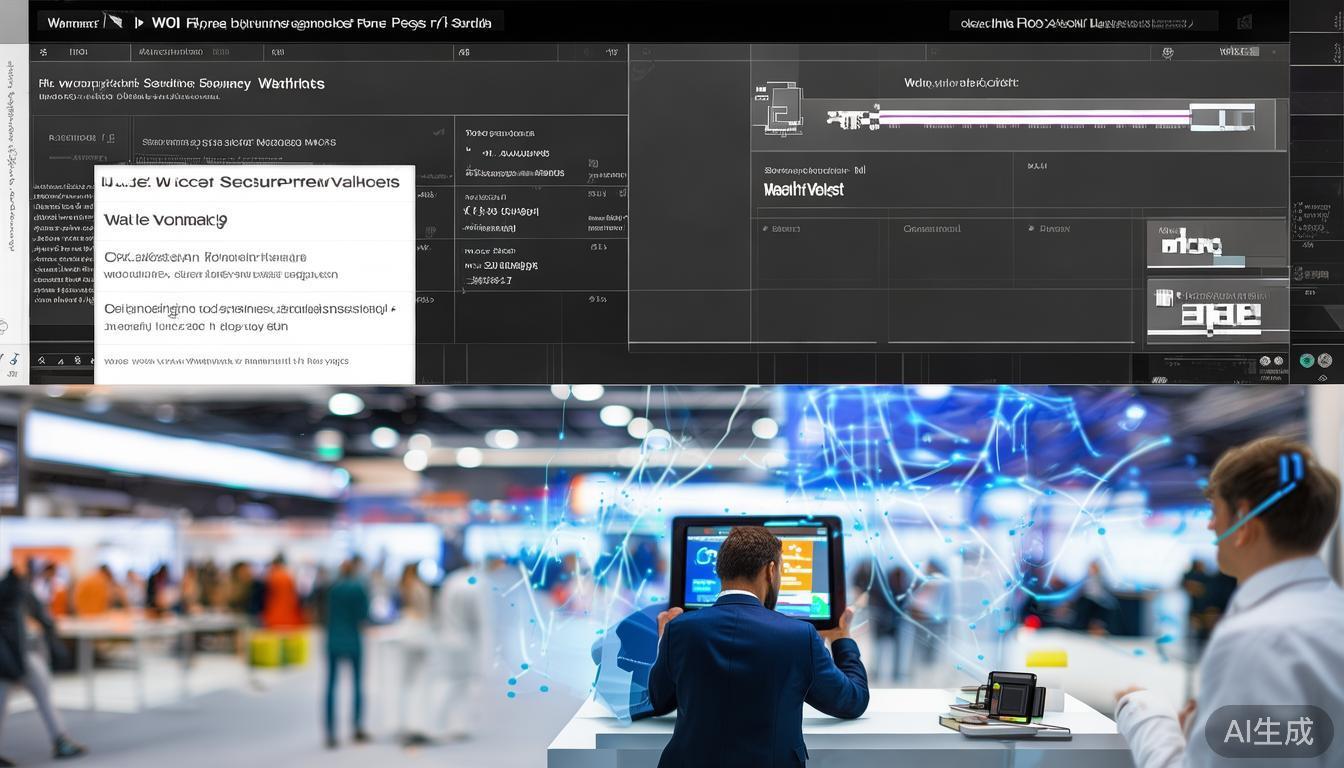This screenshot has height=768, width=1344.
Task: Open the upper thumbnail in the right panel
Action: click(x=1215, y=245)
